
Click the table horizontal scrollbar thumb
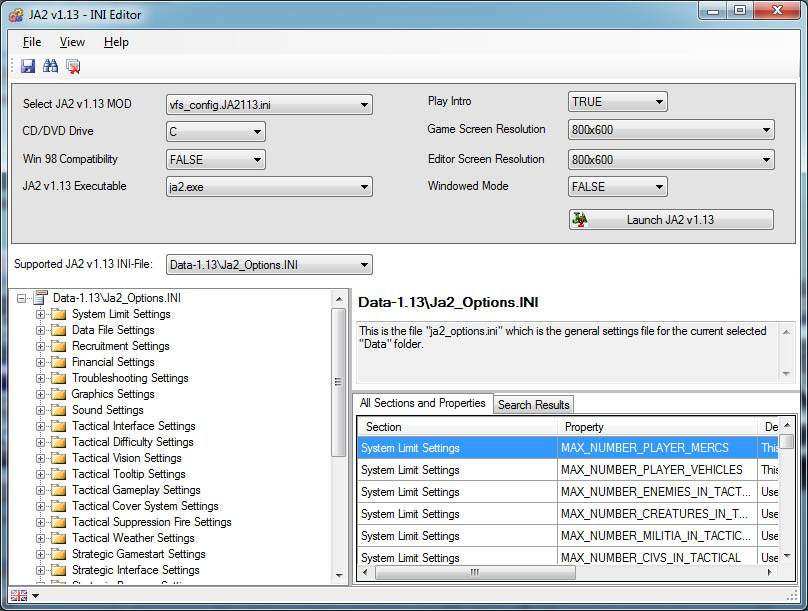coord(475,572)
